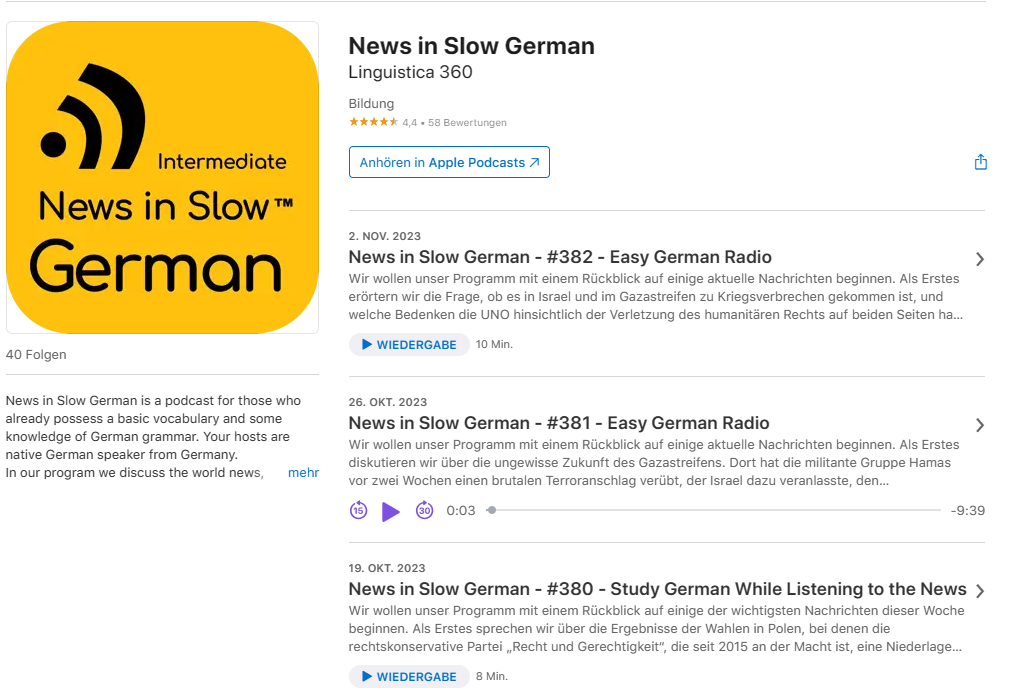Click Anhören in Apple Podcasts button
The image size is (1009, 699).
coord(449,162)
